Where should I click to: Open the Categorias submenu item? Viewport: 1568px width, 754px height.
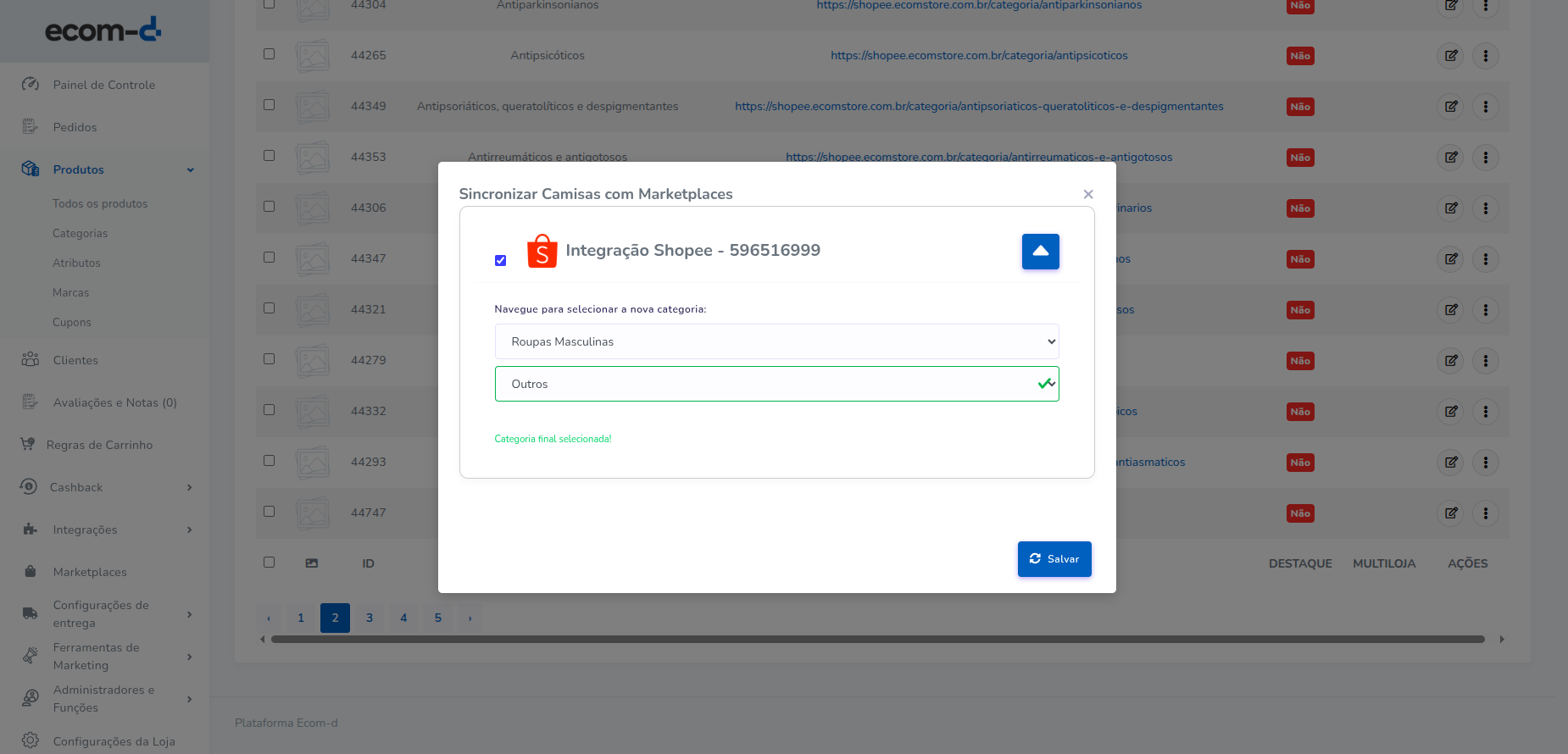pos(80,233)
